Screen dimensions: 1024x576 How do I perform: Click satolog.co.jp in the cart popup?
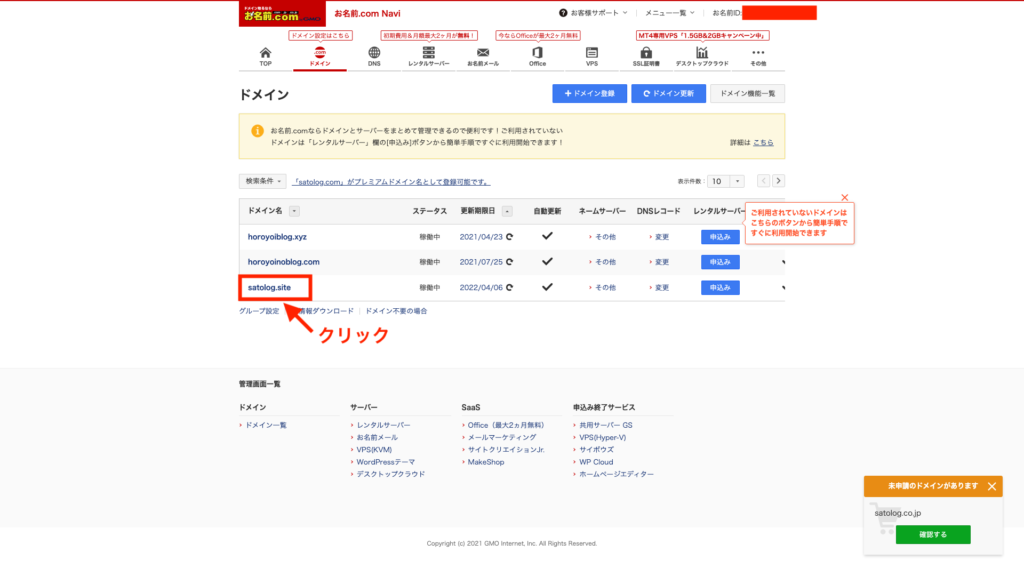897,513
